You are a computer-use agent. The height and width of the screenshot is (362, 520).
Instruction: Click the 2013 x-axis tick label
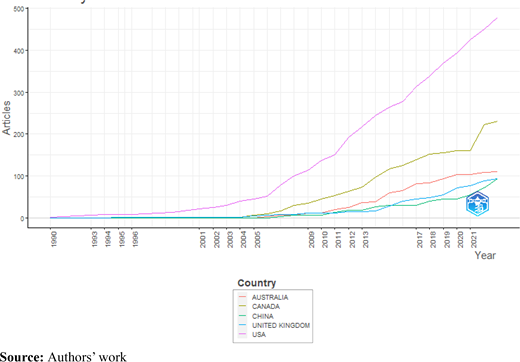tap(366, 239)
